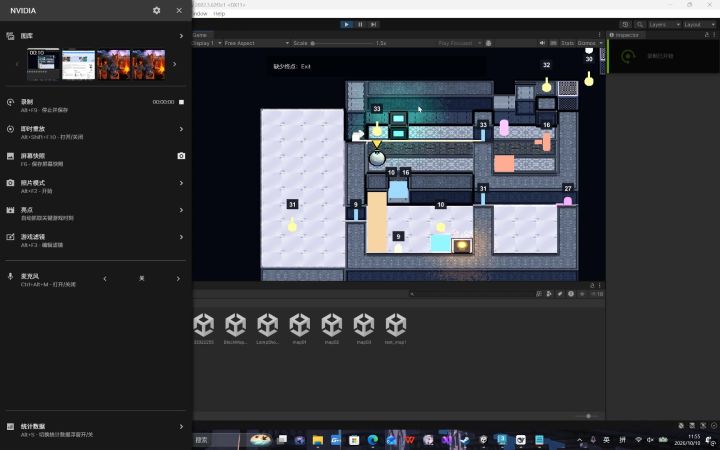Open the white web page gallery thumbnail
This screenshot has height=450, width=720.
[79, 64]
